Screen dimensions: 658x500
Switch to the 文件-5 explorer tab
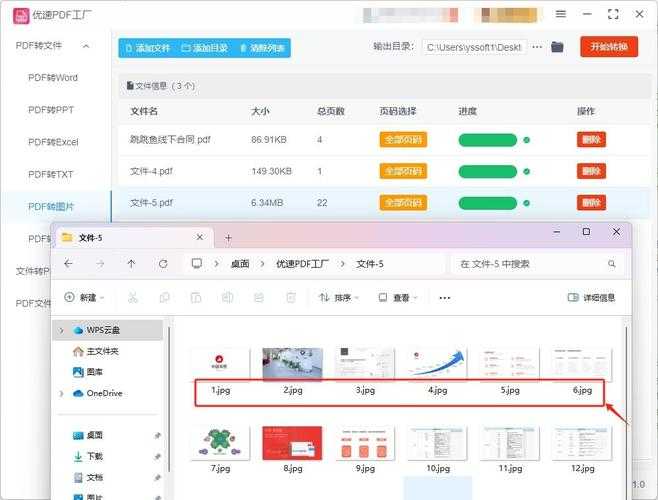click(x=134, y=238)
